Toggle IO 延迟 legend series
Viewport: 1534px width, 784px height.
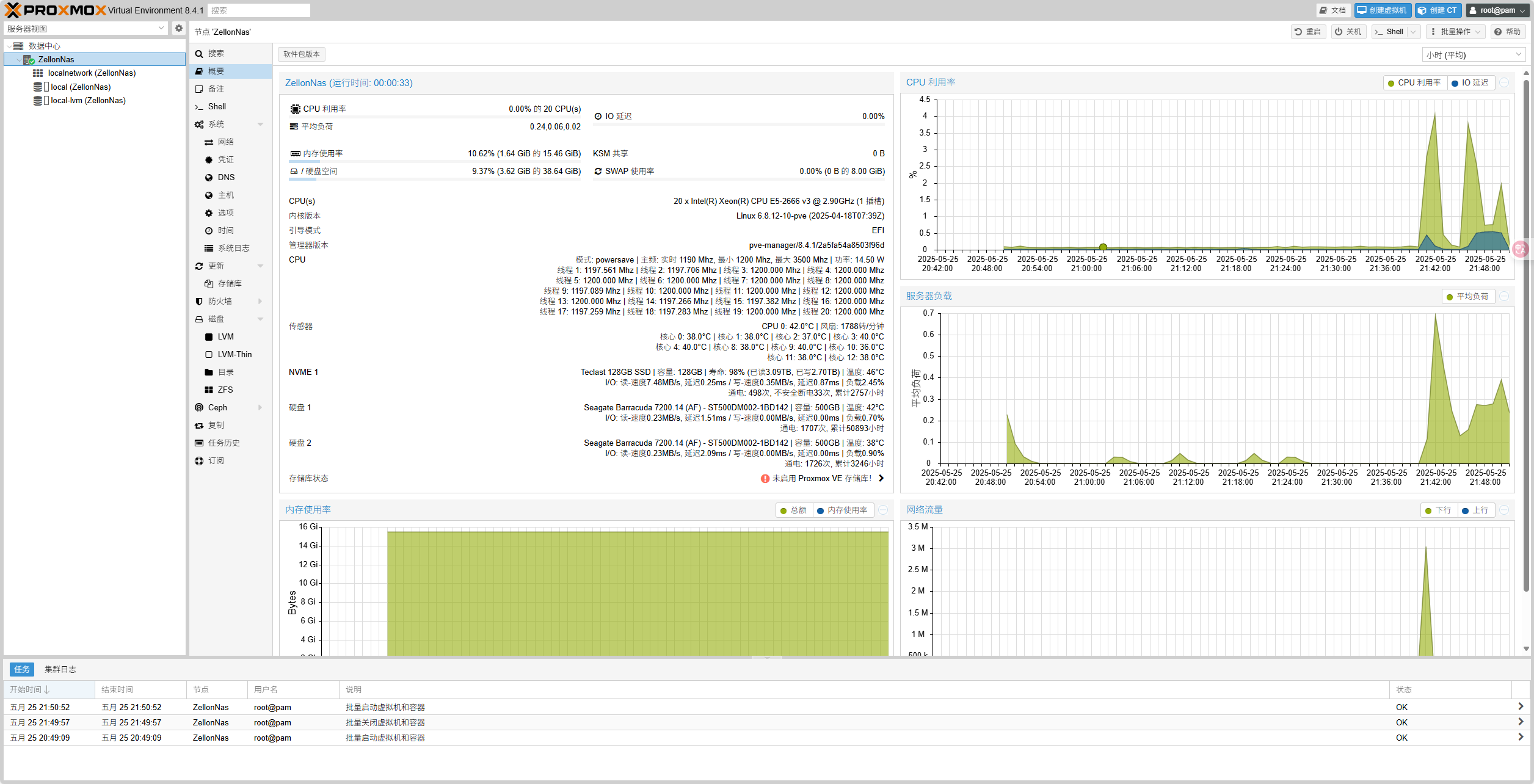pyautogui.click(x=1470, y=83)
